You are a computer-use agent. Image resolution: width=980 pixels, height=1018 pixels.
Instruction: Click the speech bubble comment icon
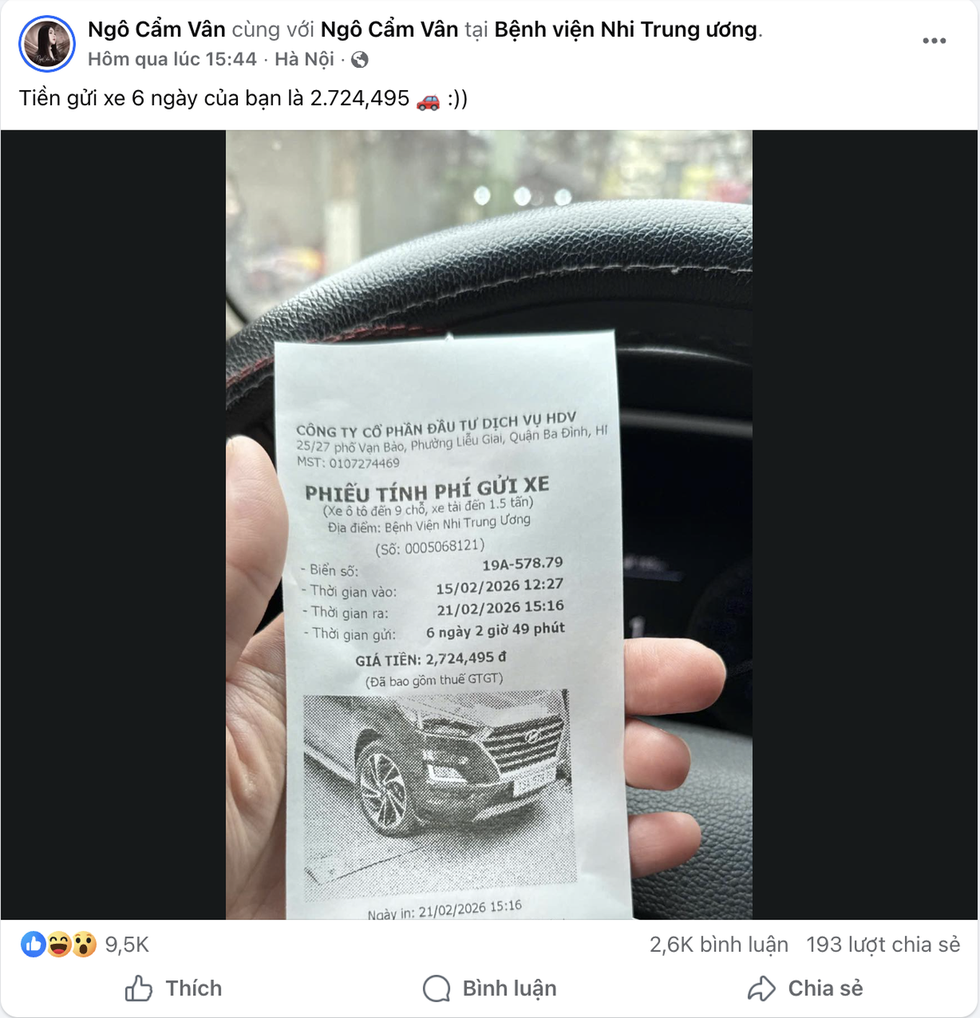pos(436,989)
